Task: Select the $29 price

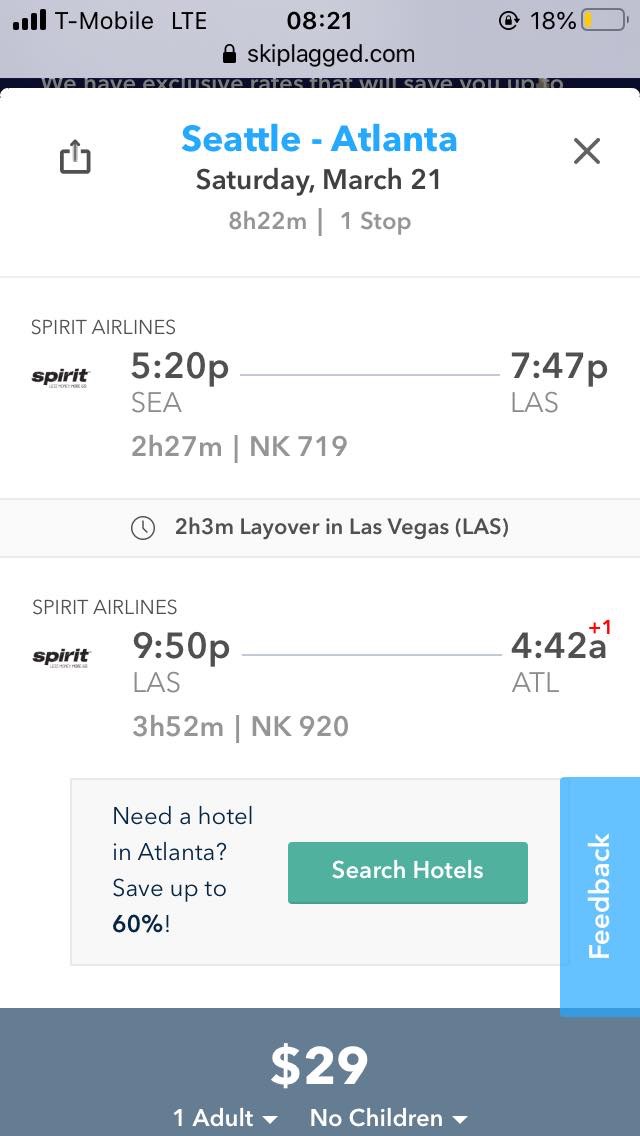Action: tap(319, 1066)
